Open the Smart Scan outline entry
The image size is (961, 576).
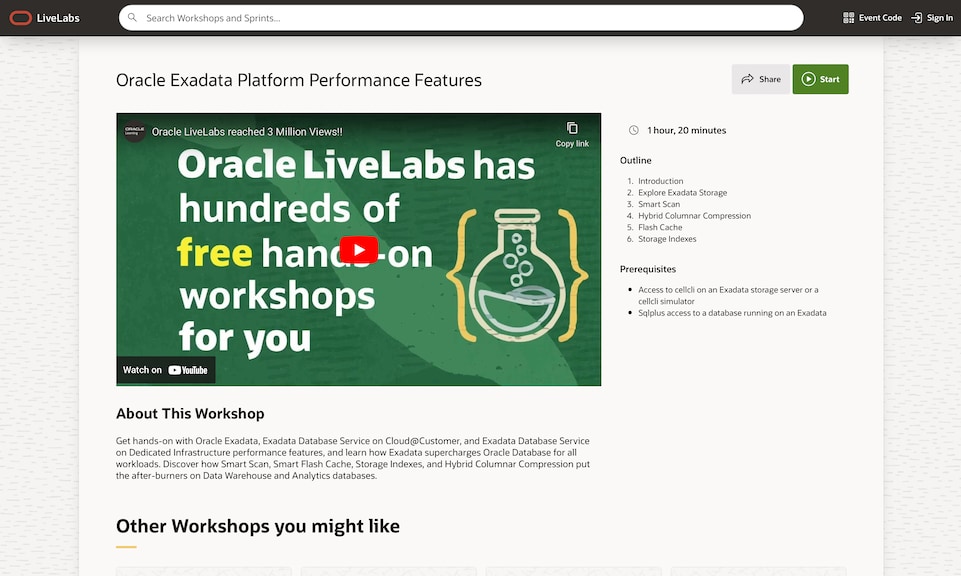click(658, 203)
